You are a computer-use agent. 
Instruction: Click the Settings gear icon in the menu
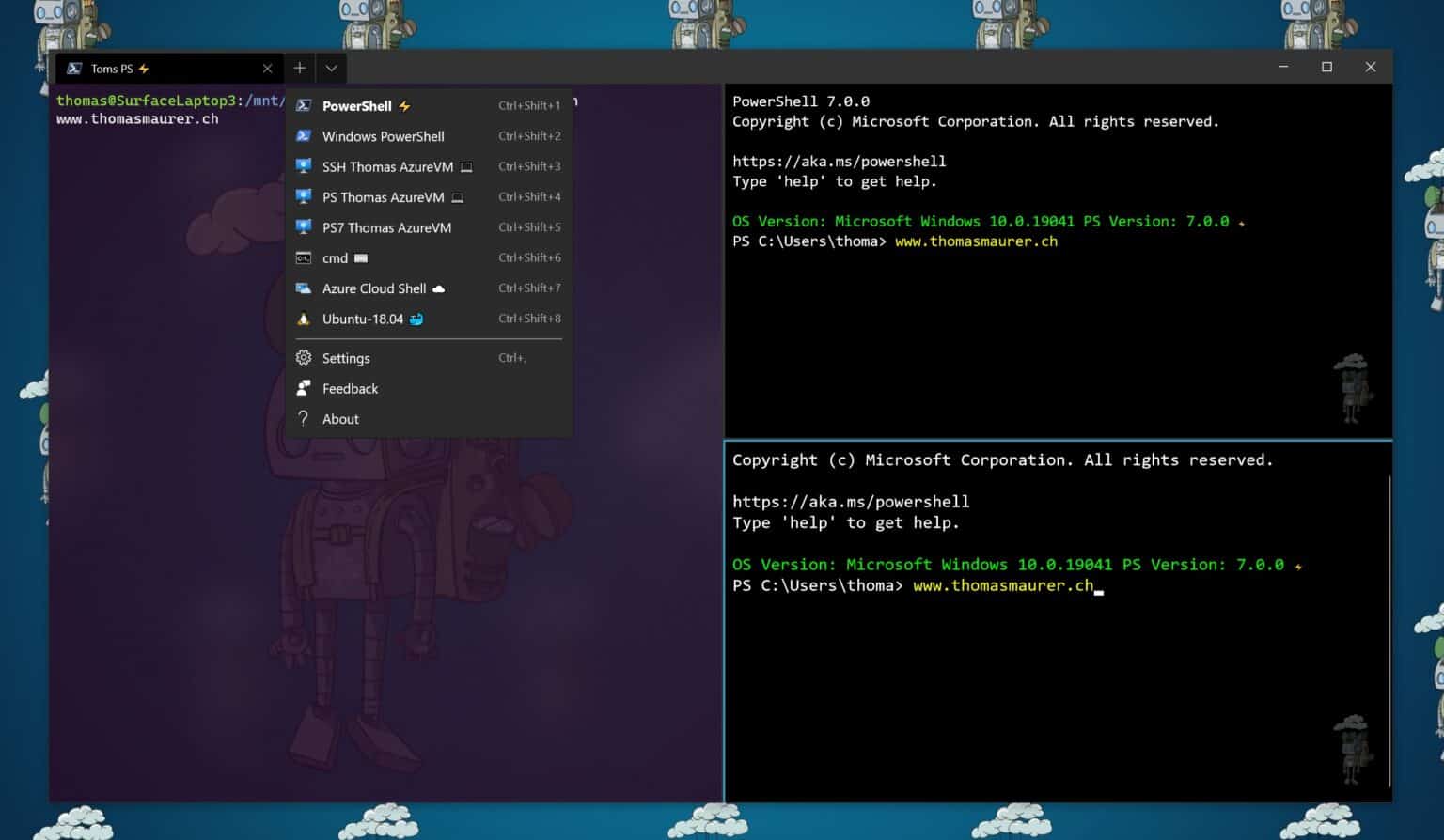point(303,358)
